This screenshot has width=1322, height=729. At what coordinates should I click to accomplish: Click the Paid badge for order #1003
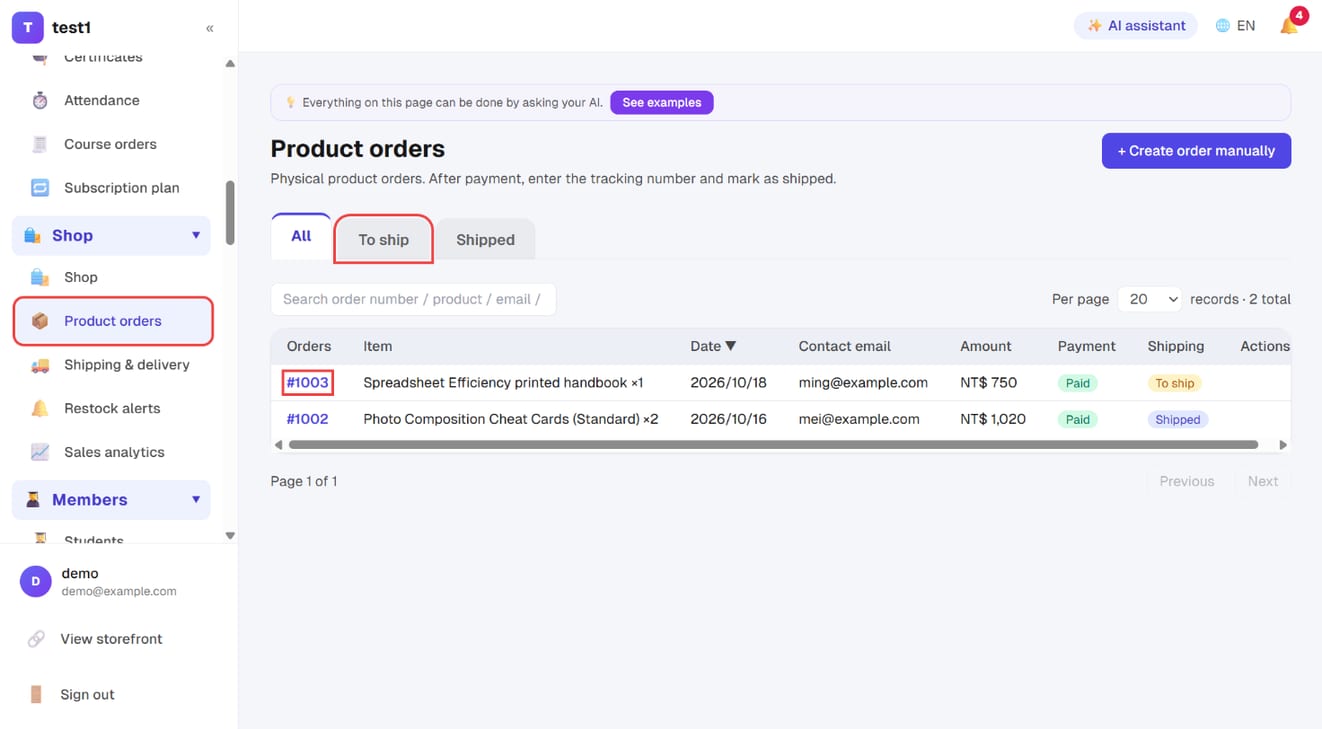click(1077, 383)
